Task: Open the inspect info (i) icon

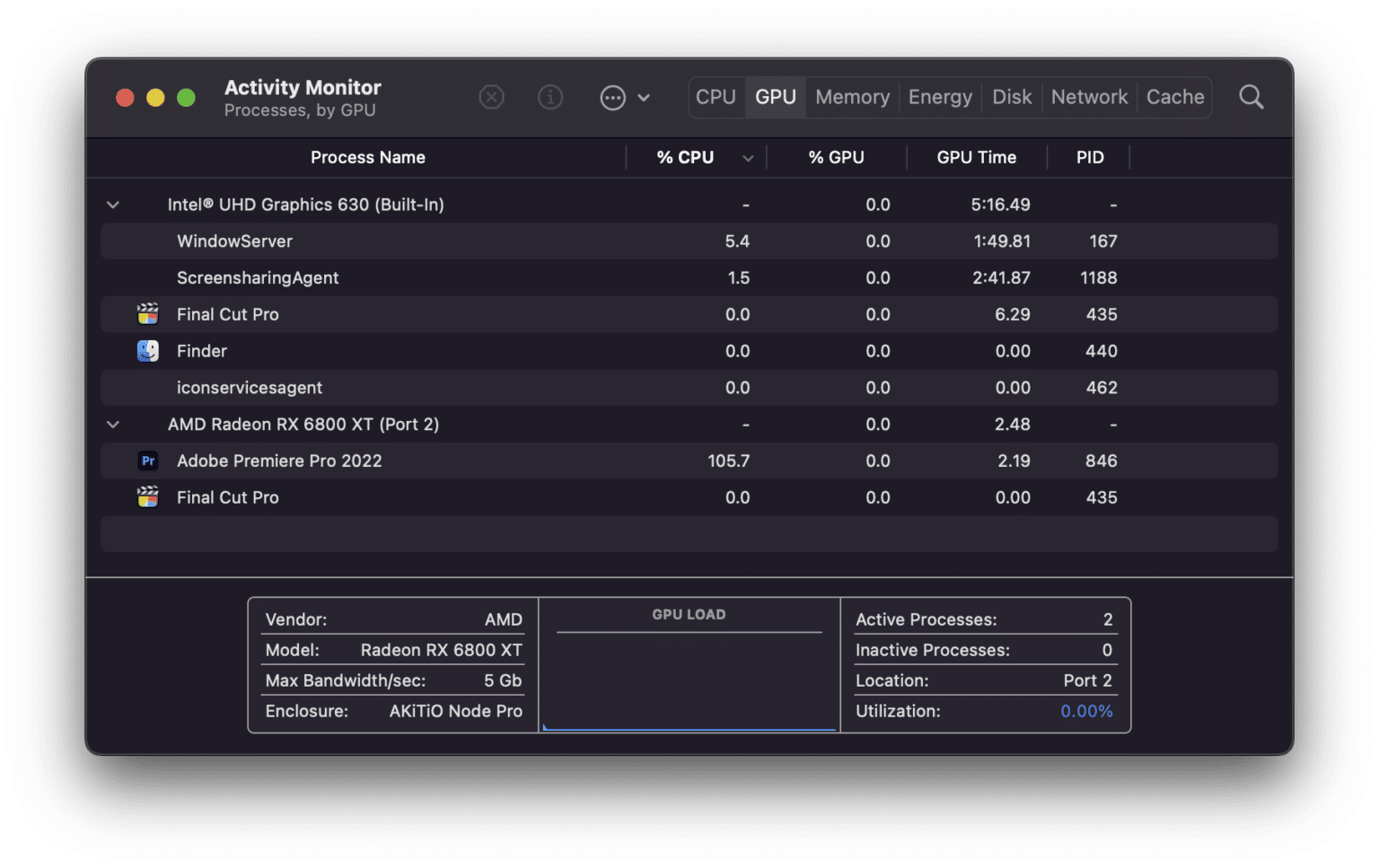Action: [x=550, y=97]
